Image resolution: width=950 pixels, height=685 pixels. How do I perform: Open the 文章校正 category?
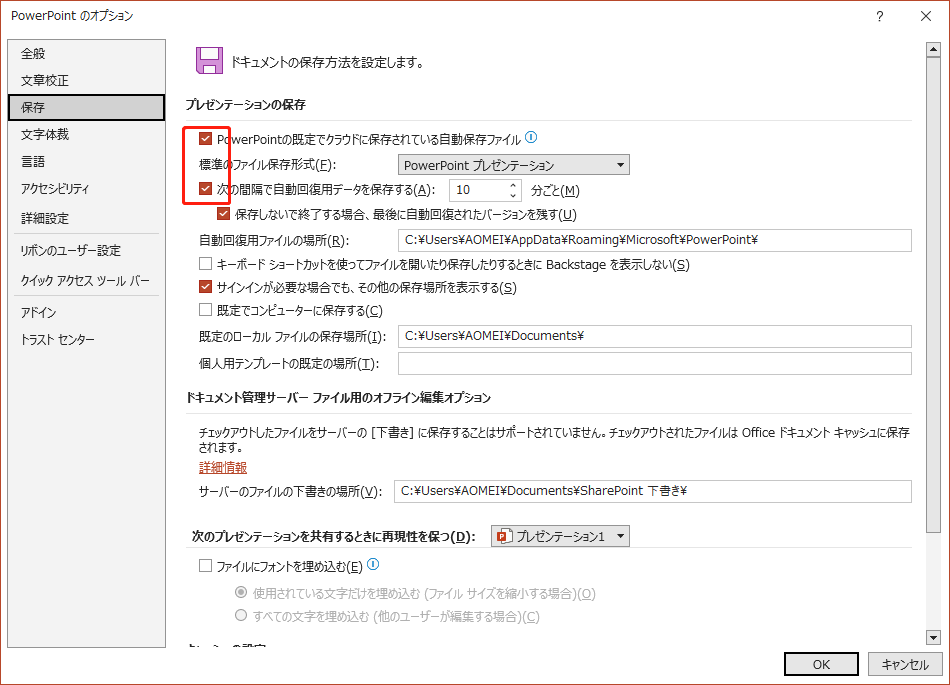(x=86, y=81)
